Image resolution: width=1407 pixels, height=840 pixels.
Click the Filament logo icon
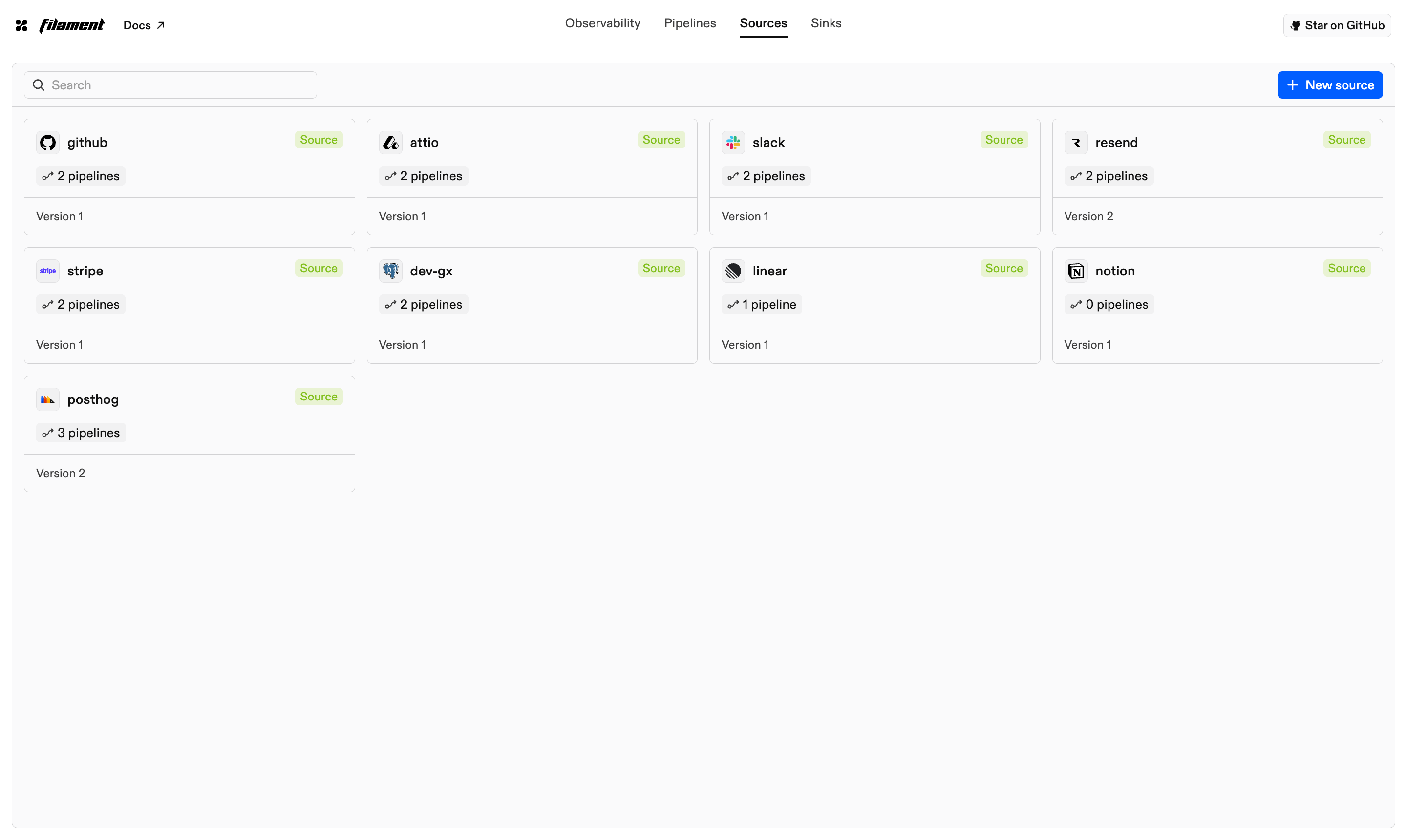tap(21, 25)
